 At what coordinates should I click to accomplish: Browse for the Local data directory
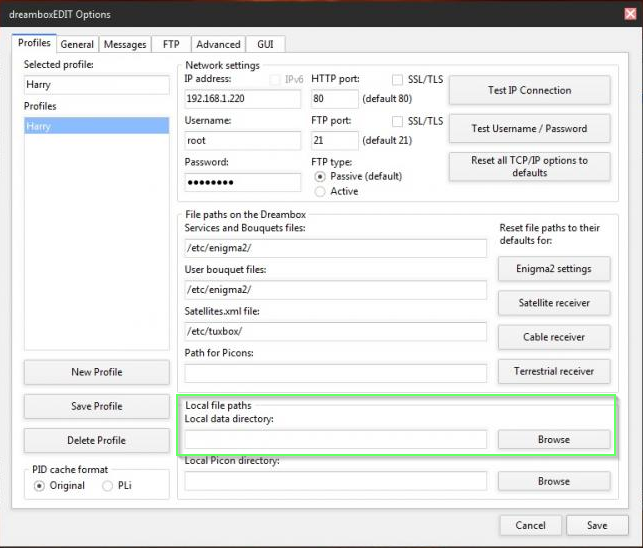click(554, 439)
